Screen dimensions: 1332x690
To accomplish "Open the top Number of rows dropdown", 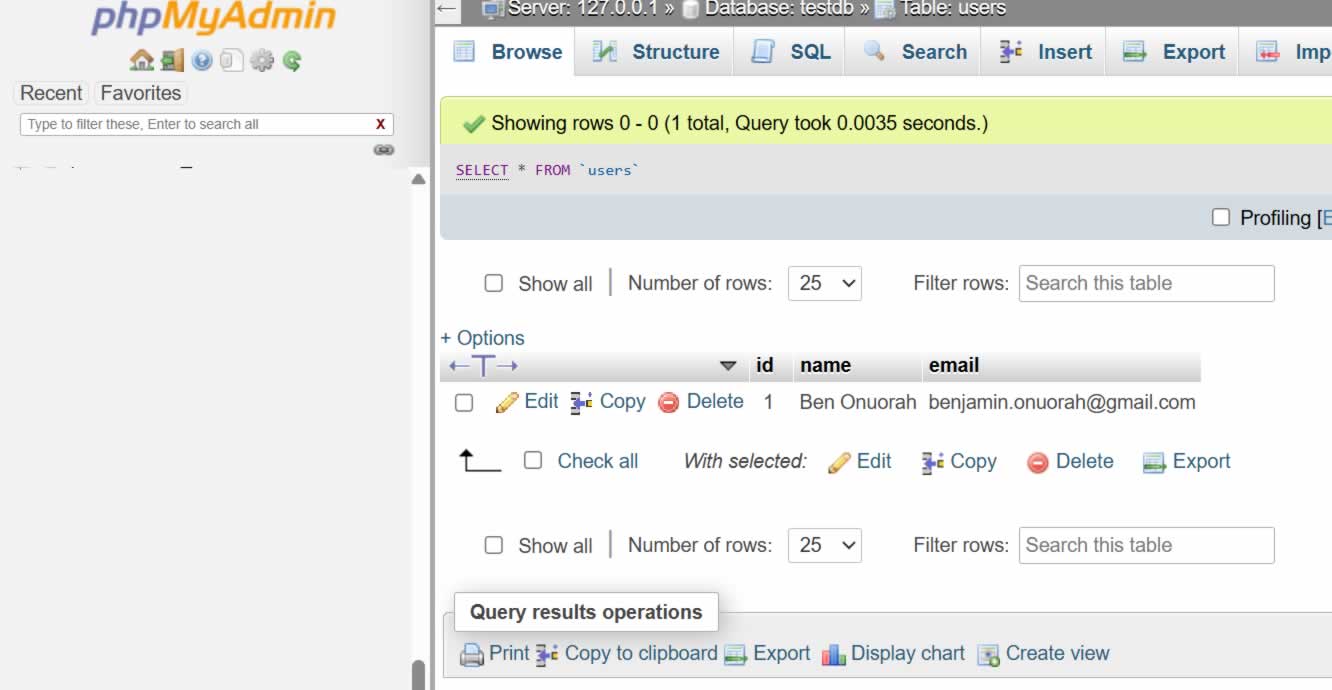I will click(x=824, y=283).
